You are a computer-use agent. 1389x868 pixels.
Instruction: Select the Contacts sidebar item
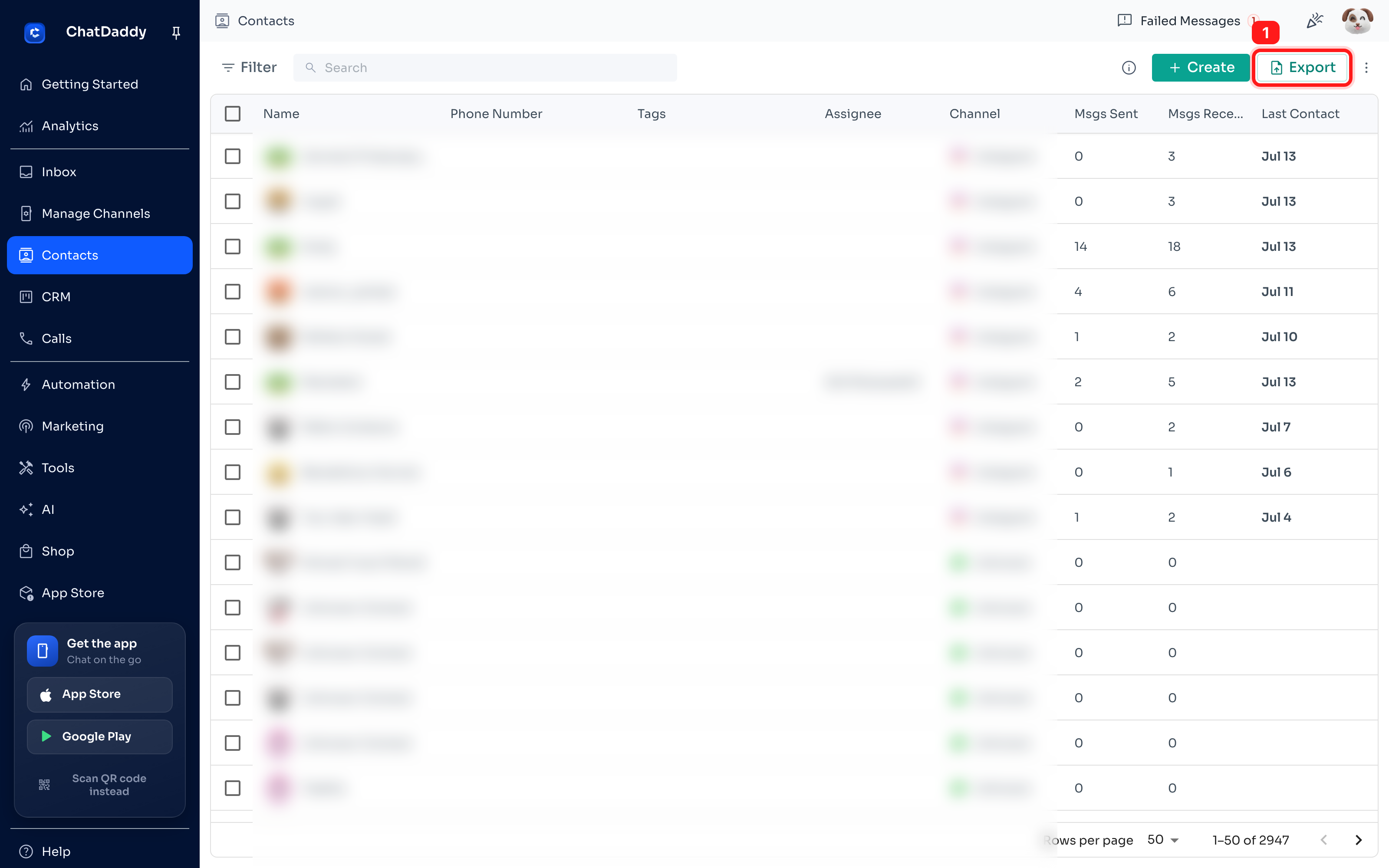point(100,255)
